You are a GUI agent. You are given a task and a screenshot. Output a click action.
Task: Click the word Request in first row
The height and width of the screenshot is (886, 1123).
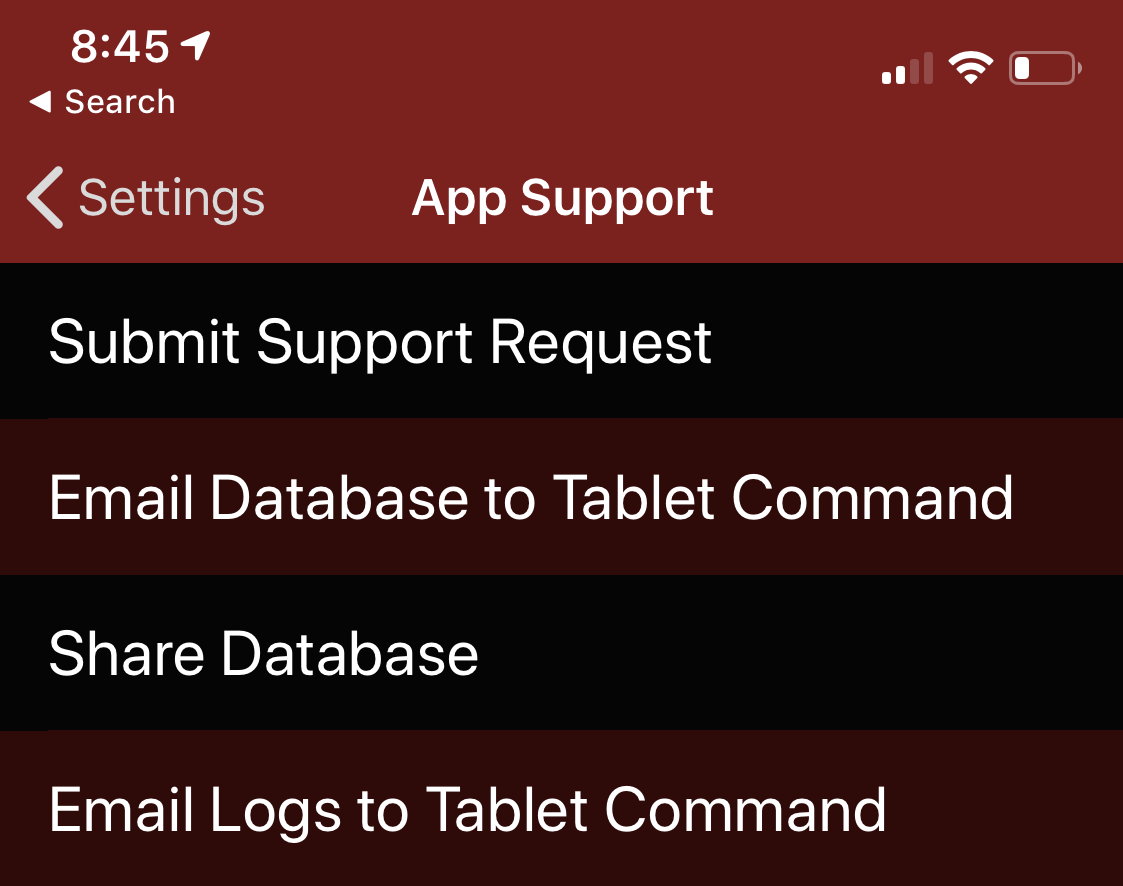601,342
